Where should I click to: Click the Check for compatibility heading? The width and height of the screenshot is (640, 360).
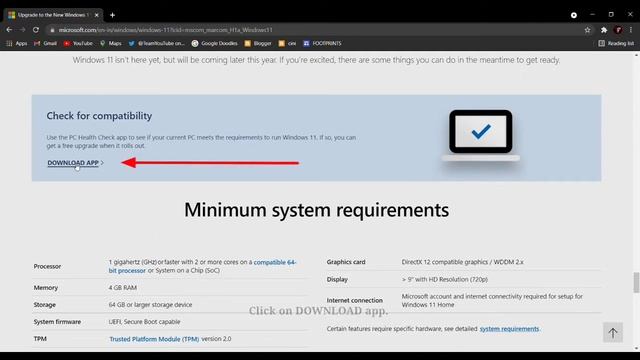[99, 116]
